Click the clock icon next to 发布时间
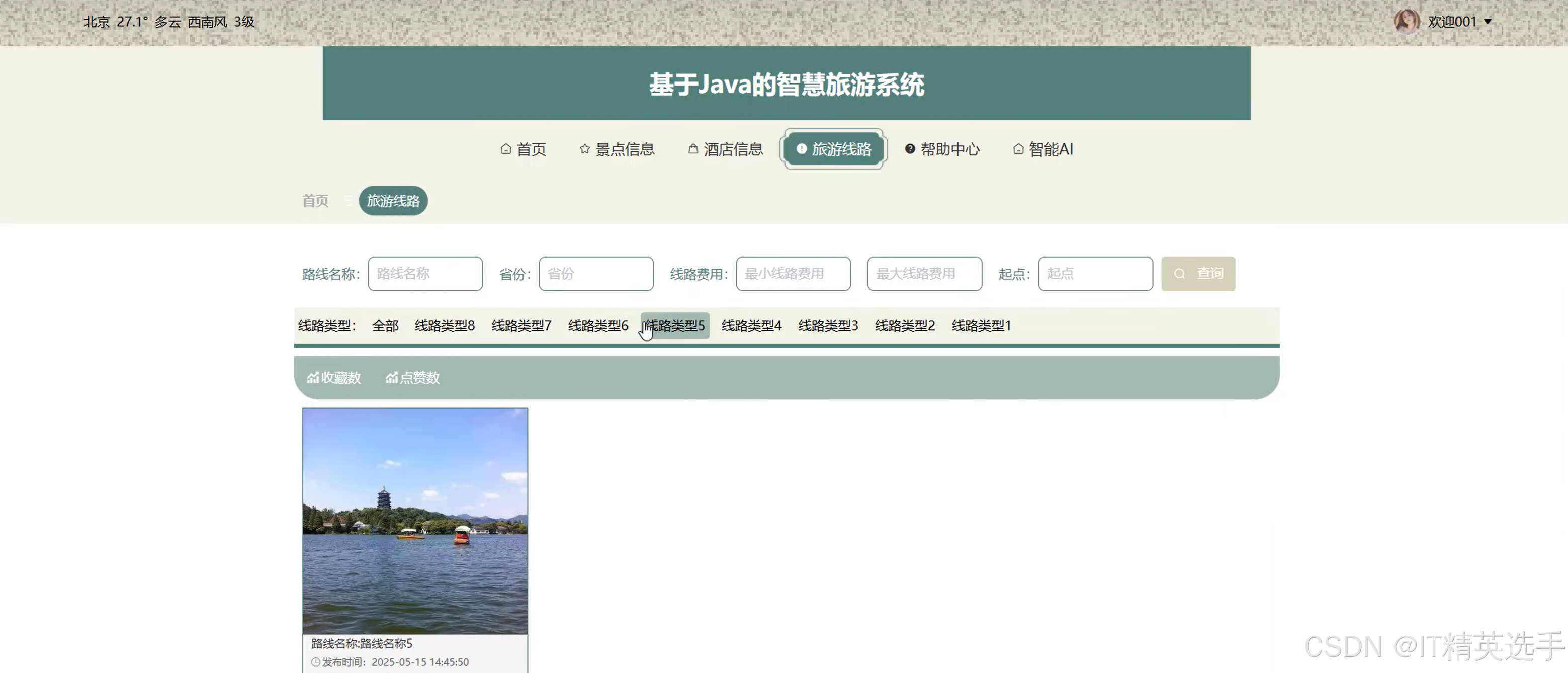This screenshot has width=1568, height=673. [x=315, y=662]
